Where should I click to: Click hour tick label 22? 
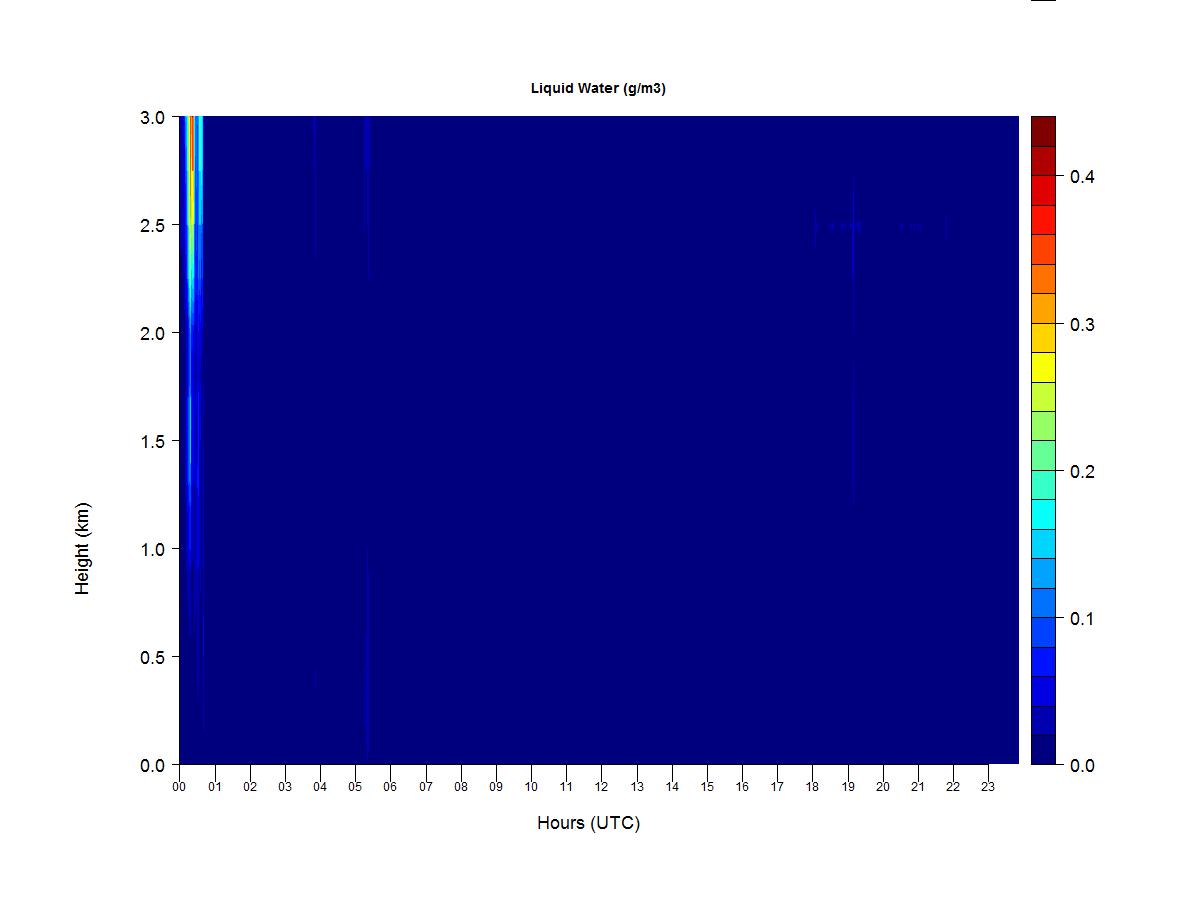click(953, 787)
